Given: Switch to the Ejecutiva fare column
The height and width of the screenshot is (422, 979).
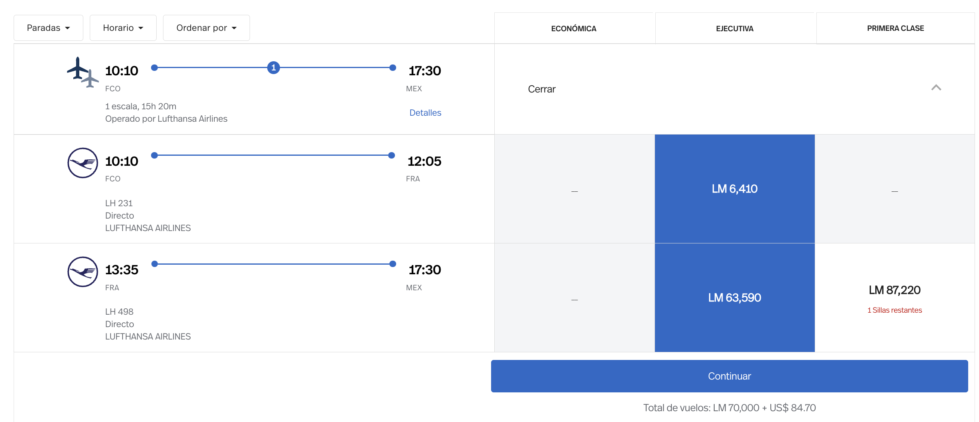Looking at the screenshot, I should point(735,28).
